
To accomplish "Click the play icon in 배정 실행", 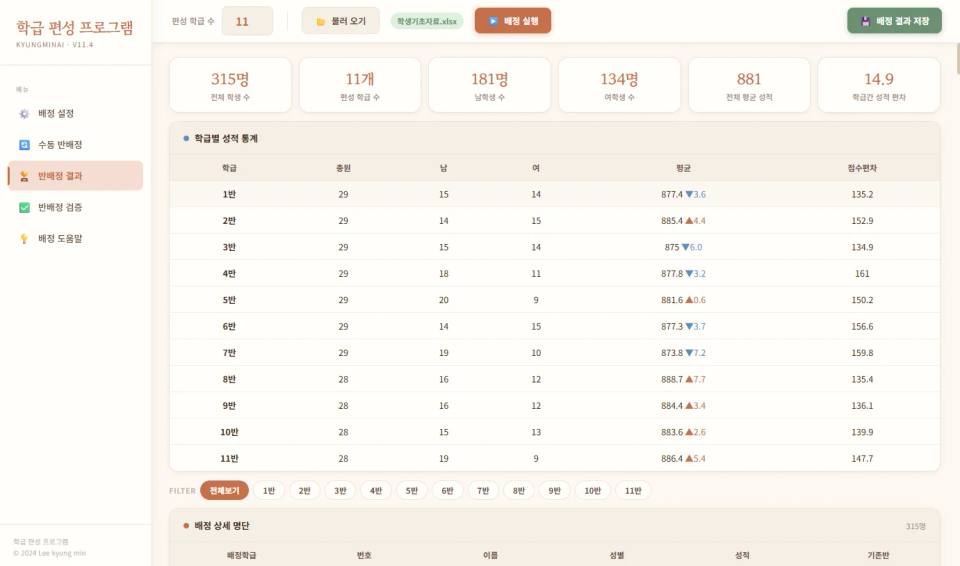I will point(493,21).
